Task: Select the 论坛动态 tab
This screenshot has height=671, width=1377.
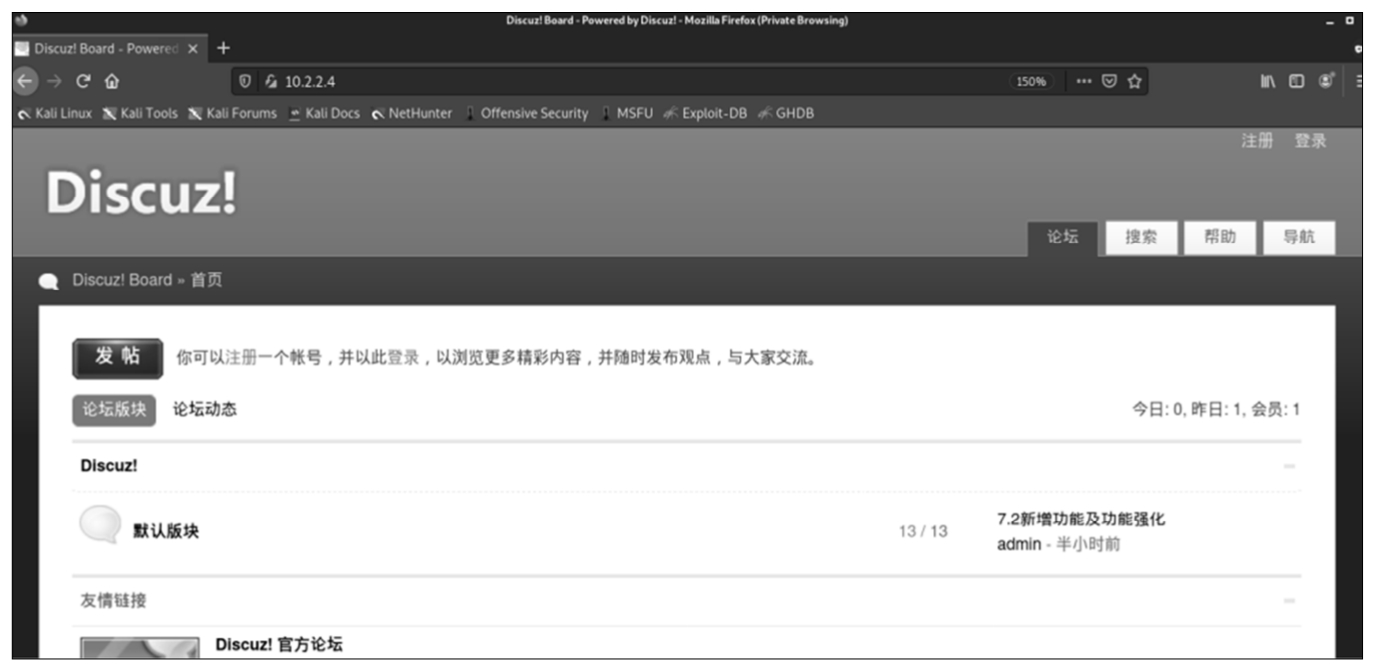Action: pyautogui.click(x=205, y=409)
